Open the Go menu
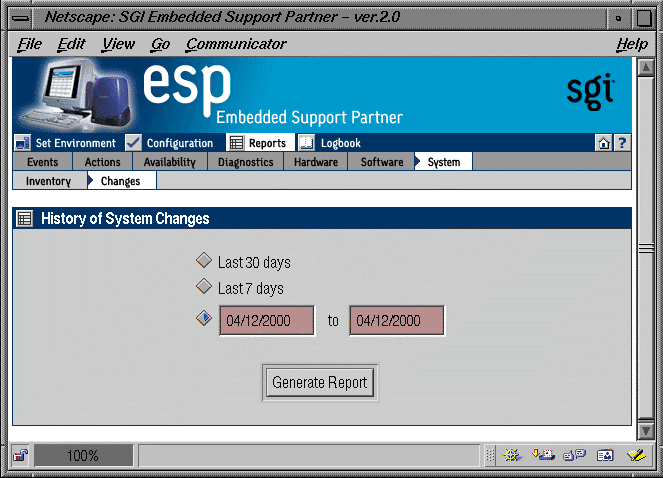This screenshot has width=663, height=478. [160, 44]
